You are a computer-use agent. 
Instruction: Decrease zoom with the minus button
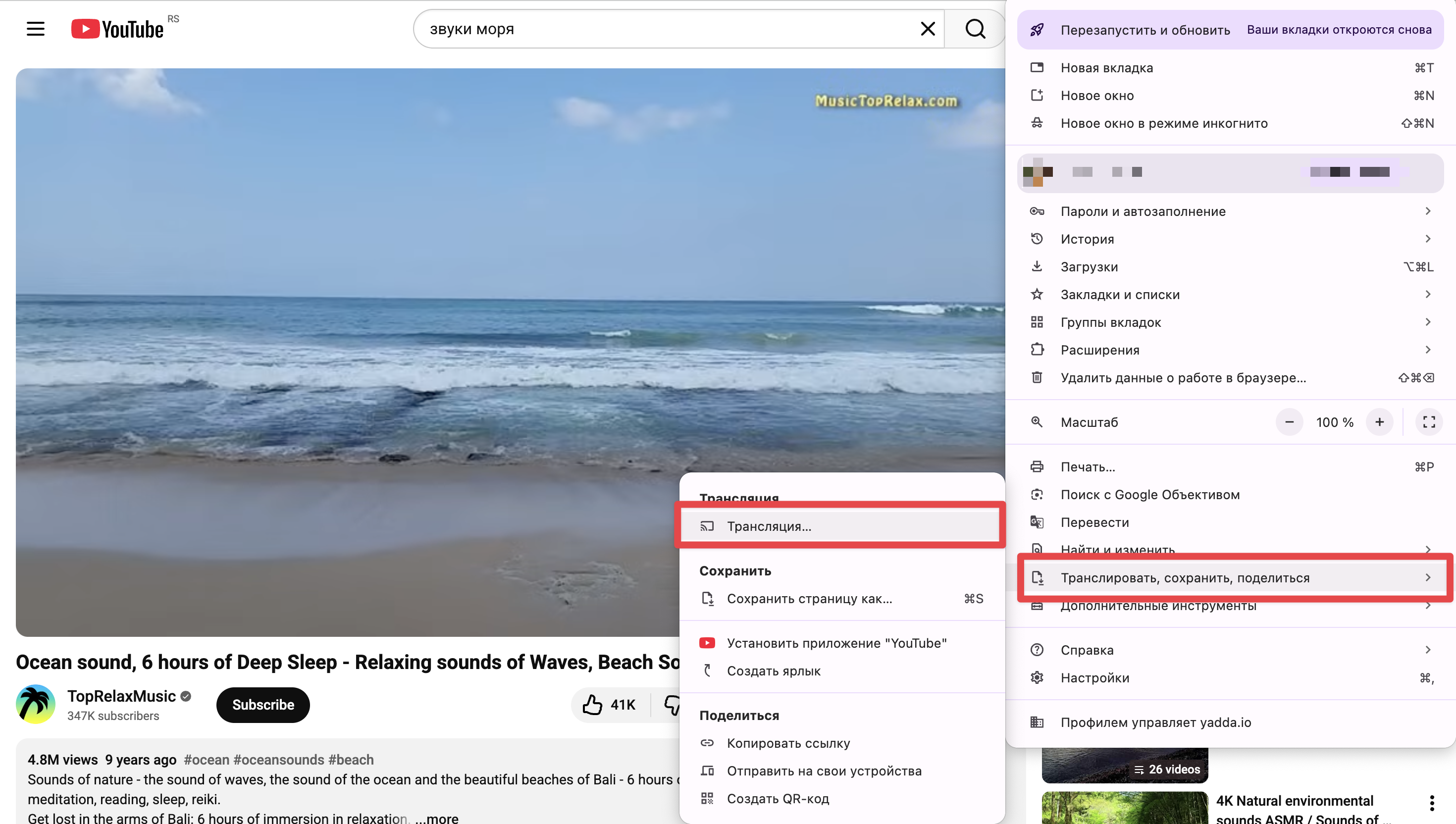click(x=1289, y=422)
